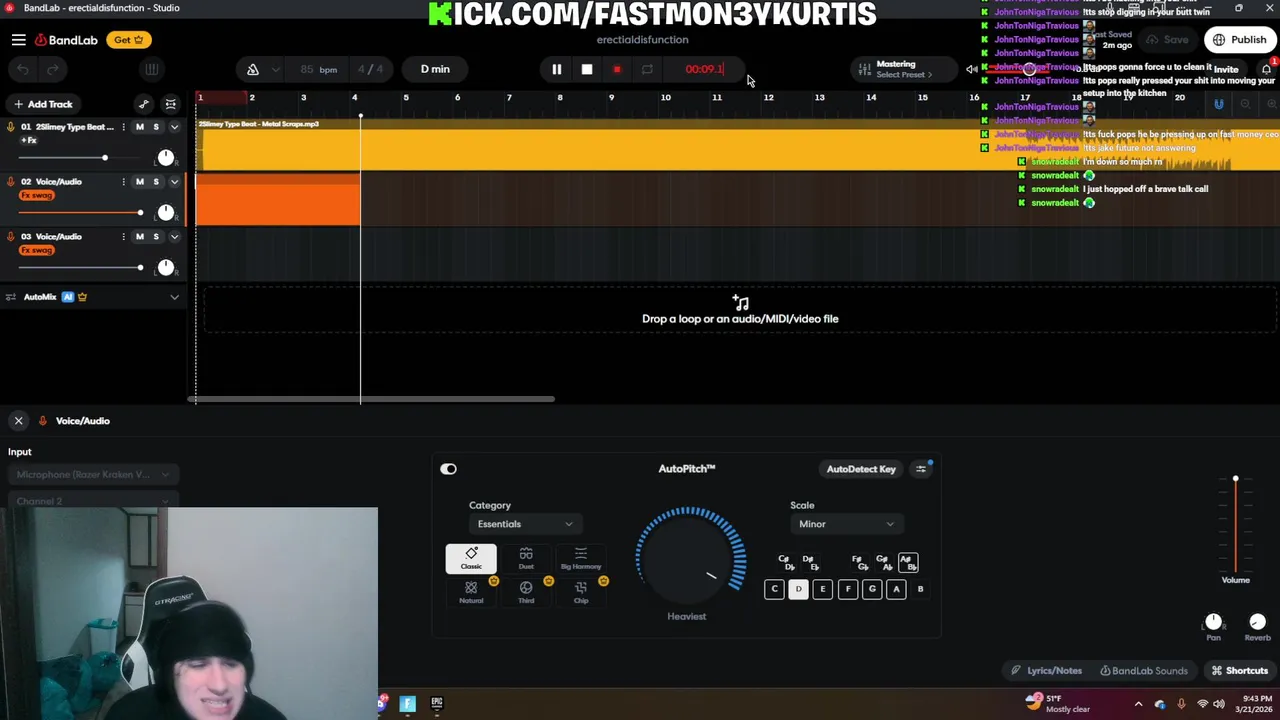Screen dimensions: 1280x720
Task: Open track 03 three-dot menu
Action: click(x=123, y=237)
